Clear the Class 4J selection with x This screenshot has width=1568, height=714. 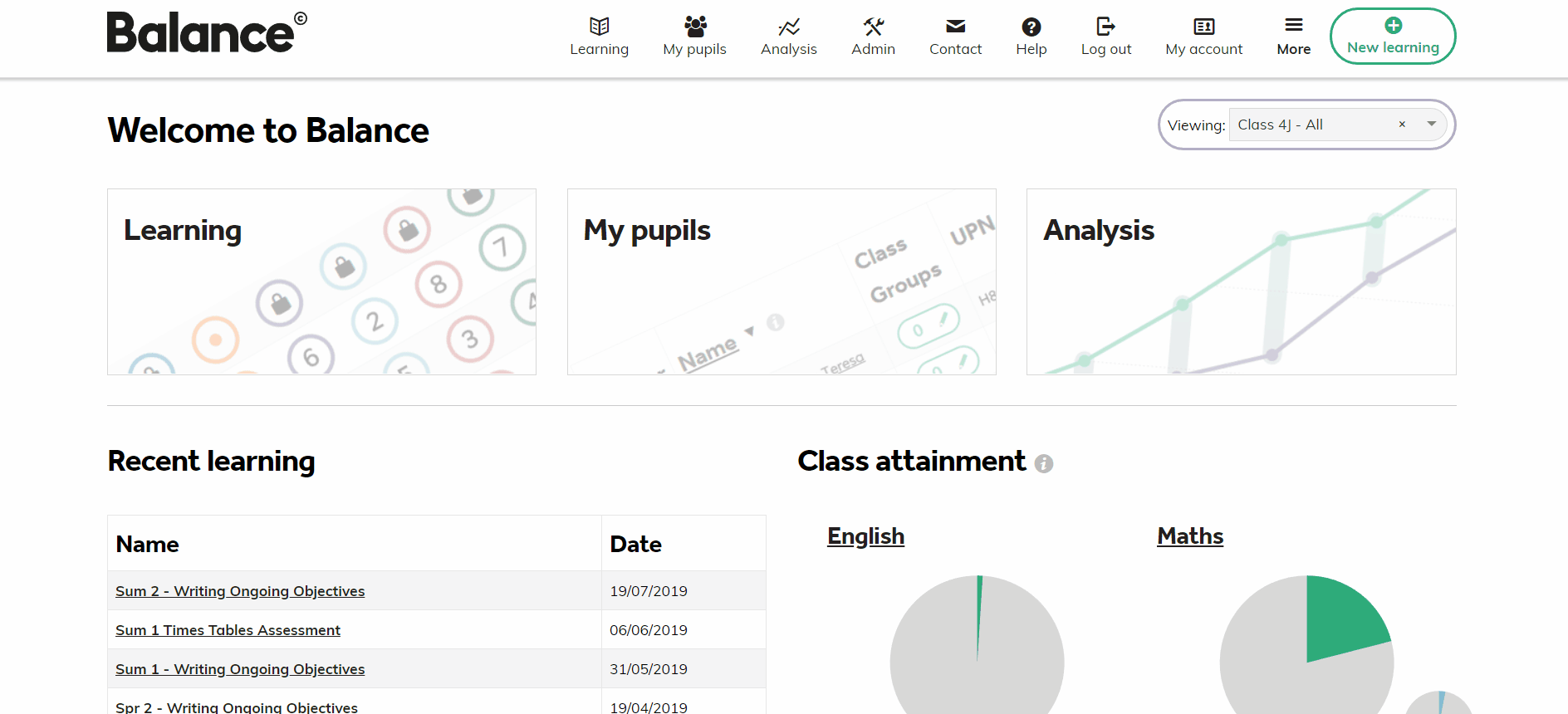[x=1402, y=125]
